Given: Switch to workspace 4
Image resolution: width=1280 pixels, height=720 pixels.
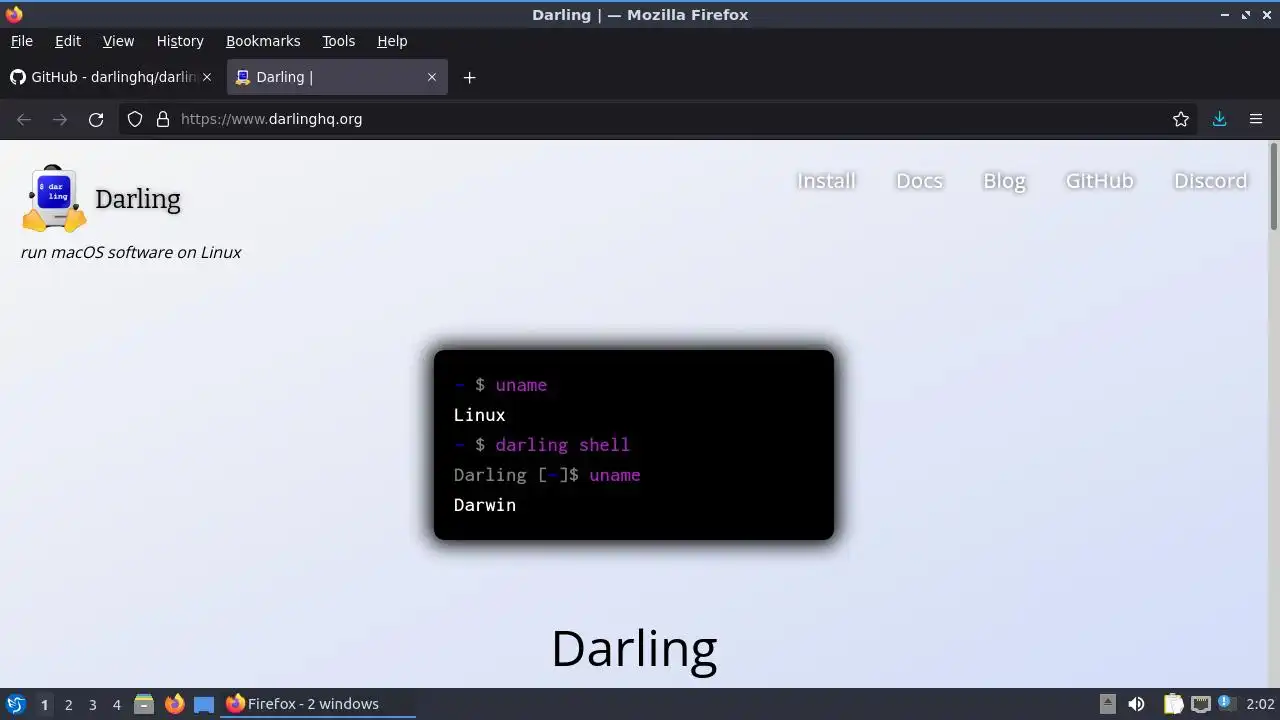Looking at the screenshot, I should pyautogui.click(x=116, y=704).
